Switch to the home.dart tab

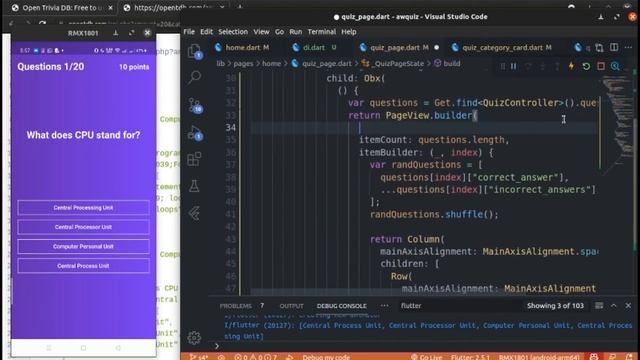242,48
